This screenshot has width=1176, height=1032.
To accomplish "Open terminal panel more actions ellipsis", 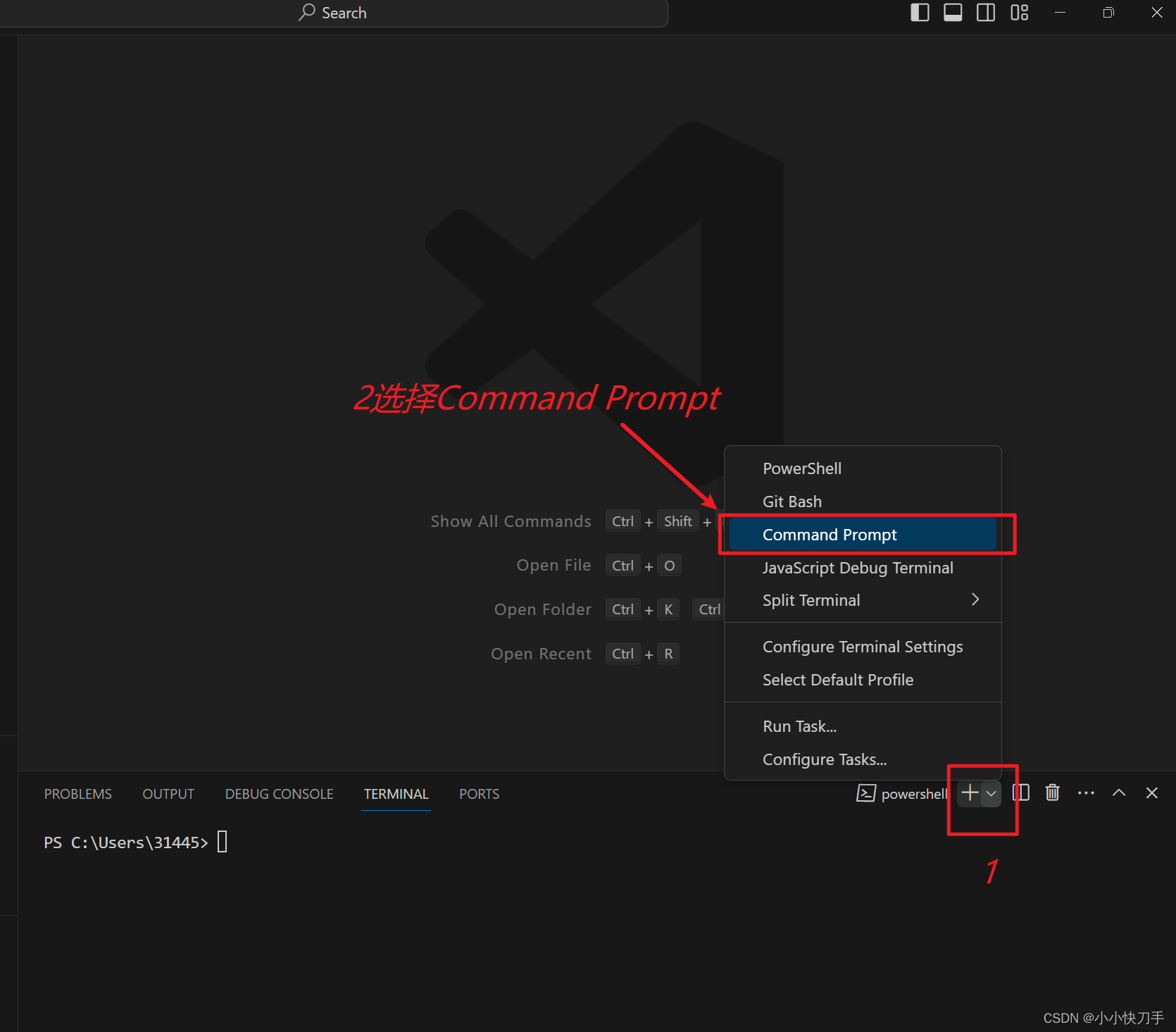I will 1086,793.
